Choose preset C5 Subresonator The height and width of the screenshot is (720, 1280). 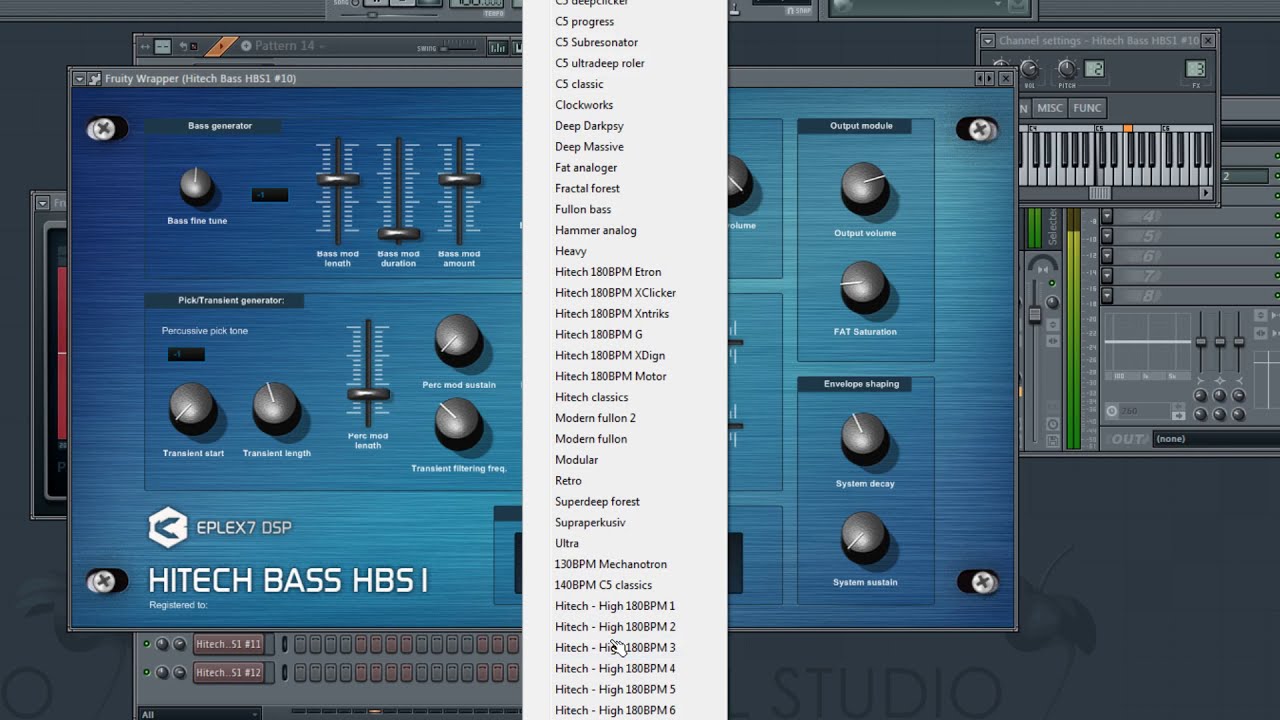click(596, 42)
